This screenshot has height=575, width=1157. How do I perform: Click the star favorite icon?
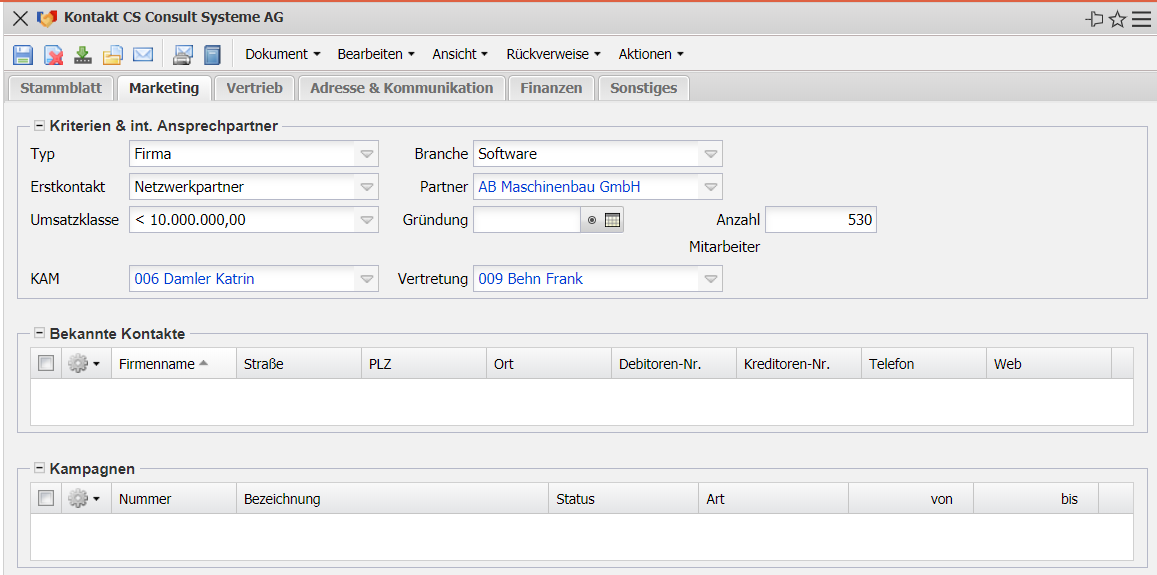click(1118, 19)
